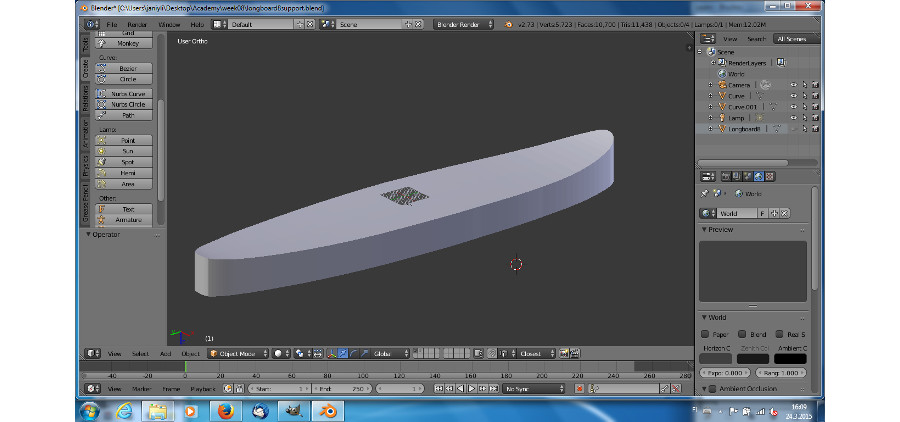
Task: Click the RenderLayers data icon in outliner
Action: (x=781, y=63)
